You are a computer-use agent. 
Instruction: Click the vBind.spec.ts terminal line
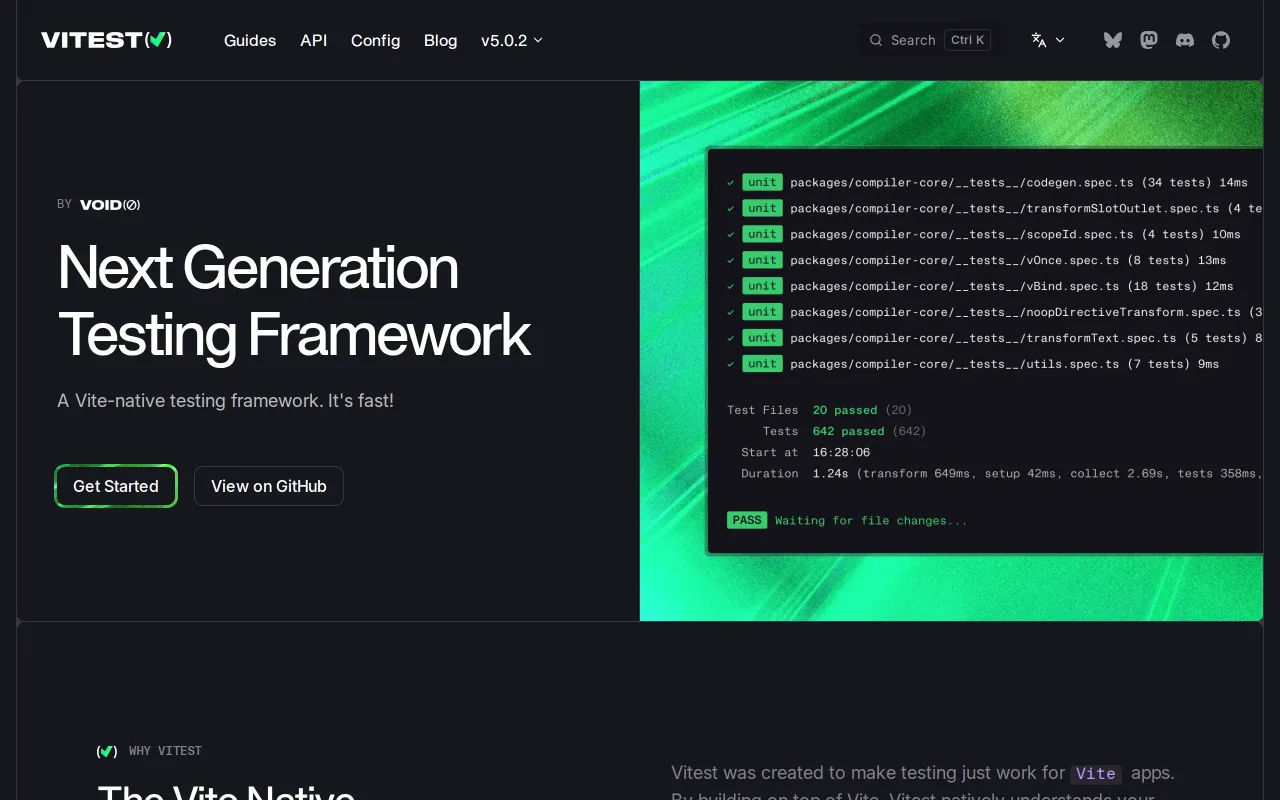980,286
